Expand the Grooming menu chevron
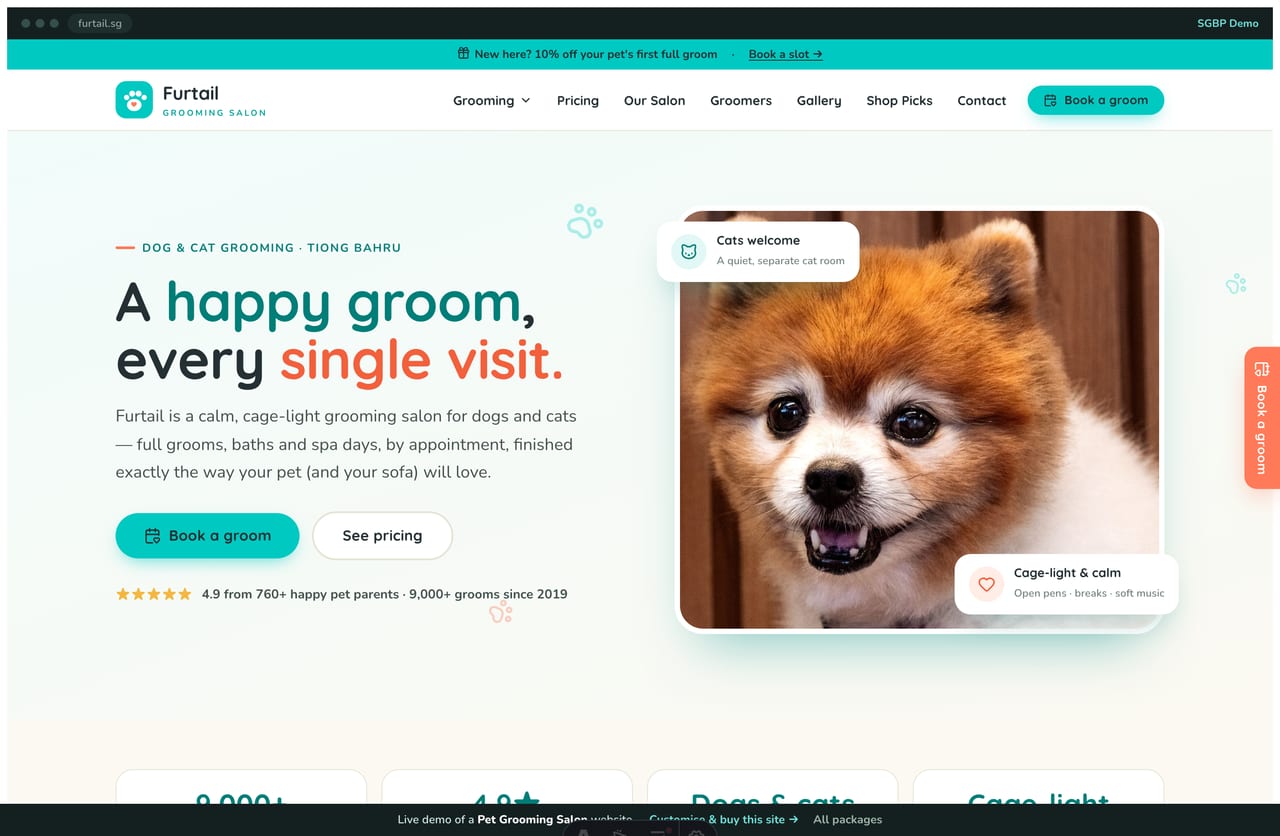This screenshot has height=836, width=1280. click(526, 101)
